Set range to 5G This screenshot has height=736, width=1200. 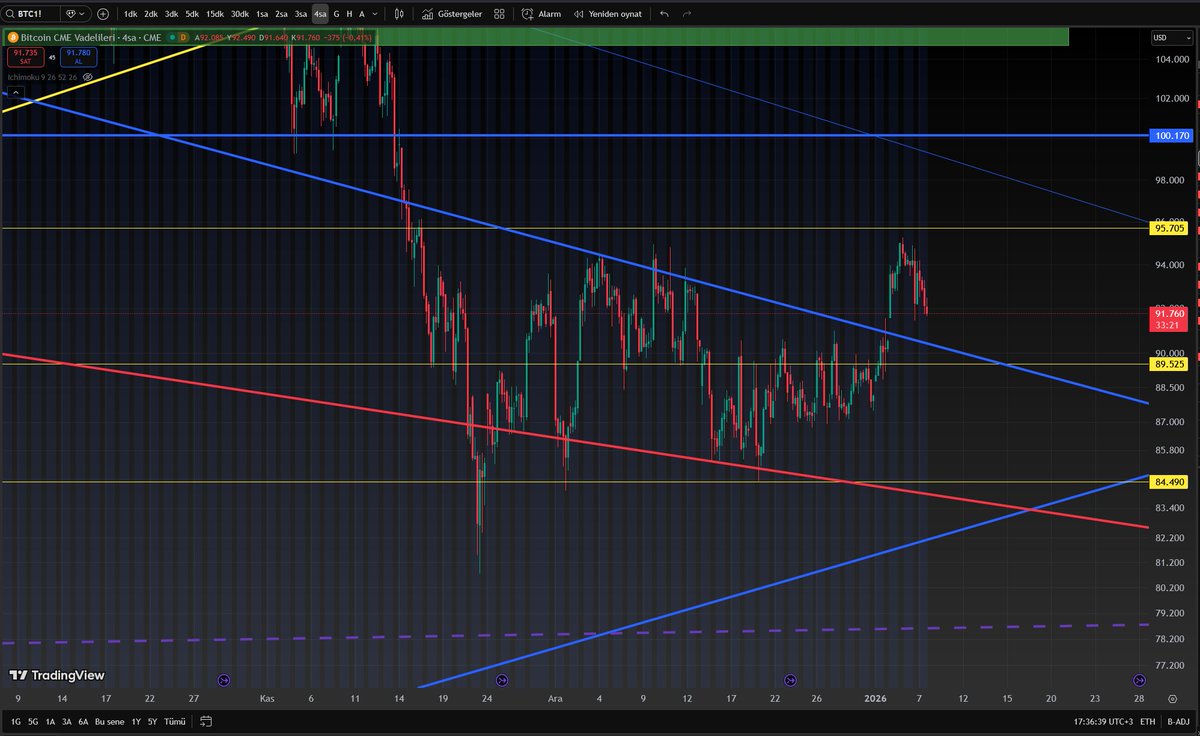[x=32, y=721]
